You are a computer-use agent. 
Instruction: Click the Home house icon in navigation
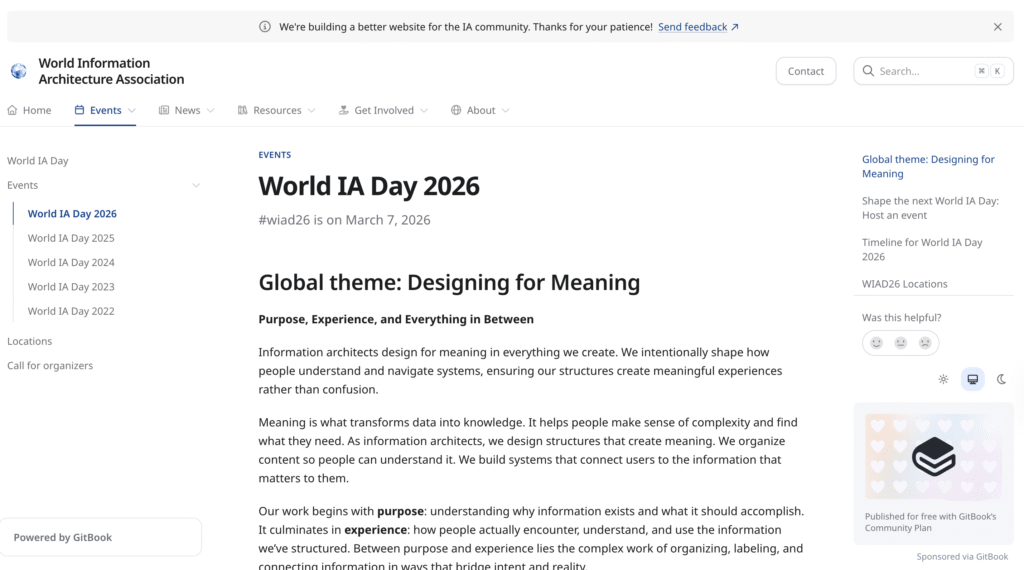point(13,110)
